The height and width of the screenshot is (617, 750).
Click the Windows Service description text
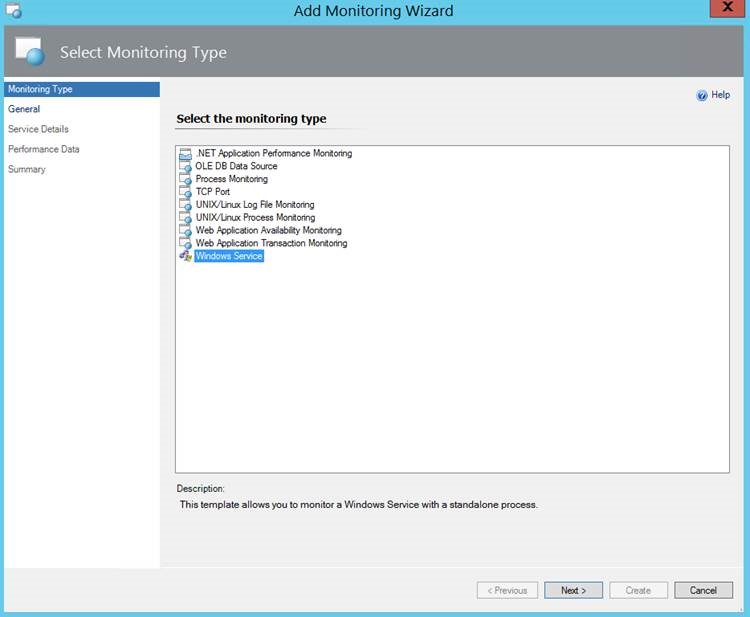point(359,505)
